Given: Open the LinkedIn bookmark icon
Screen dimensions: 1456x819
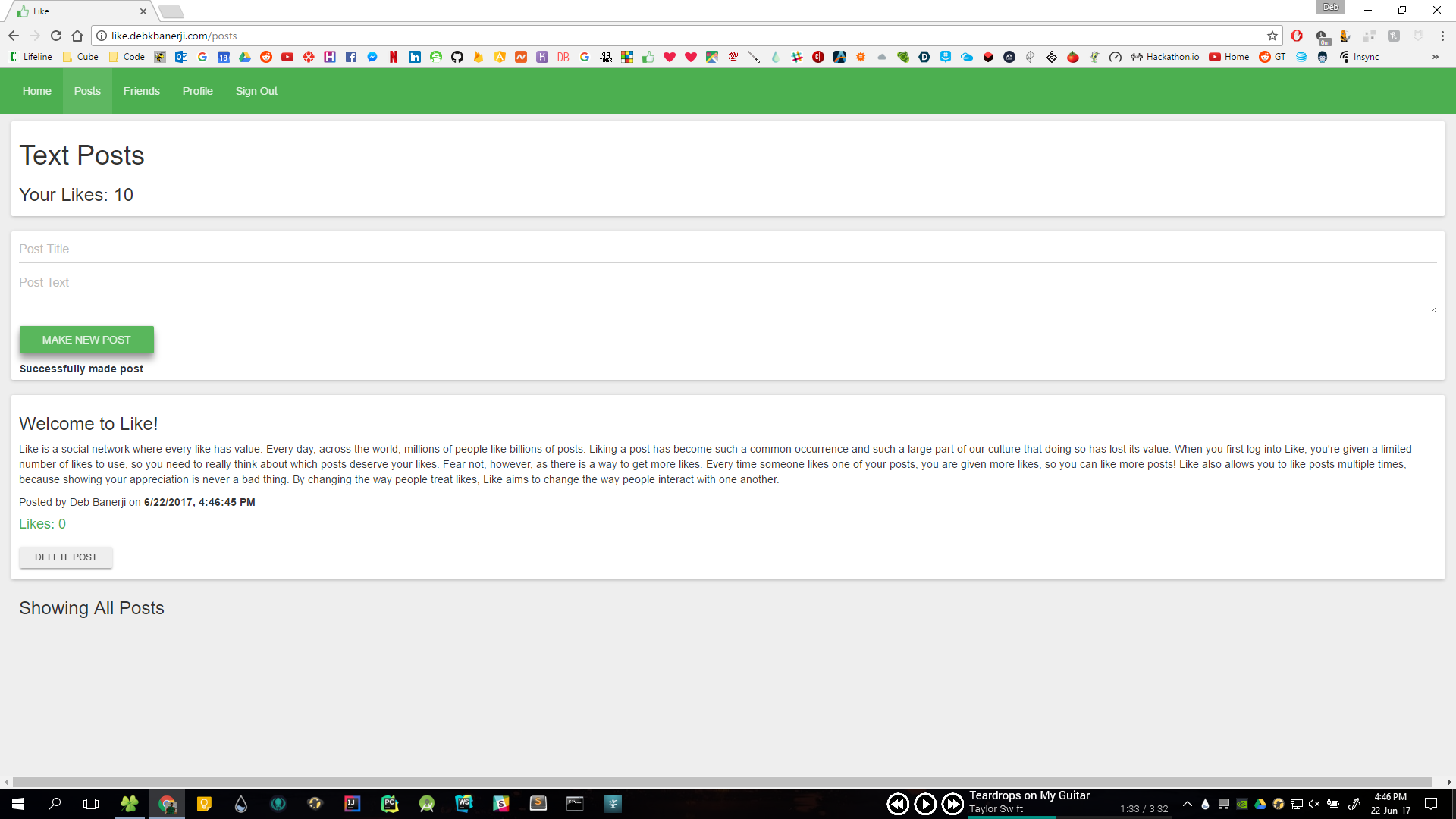Looking at the screenshot, I should [415, 57].
